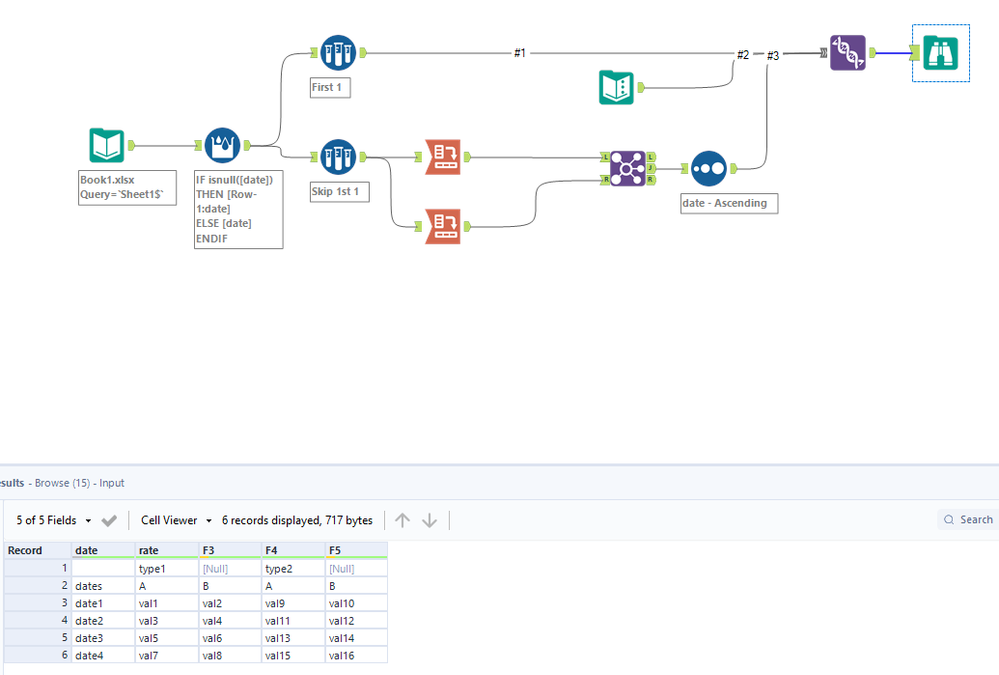Jump to next record down arrow
999x675 pixels.
(x=429, y=520)
